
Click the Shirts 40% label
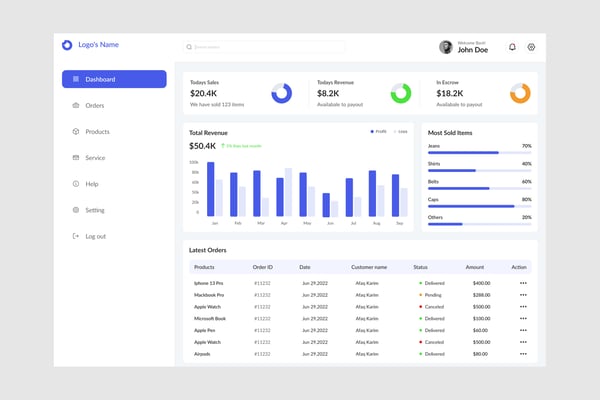point(527,164)
